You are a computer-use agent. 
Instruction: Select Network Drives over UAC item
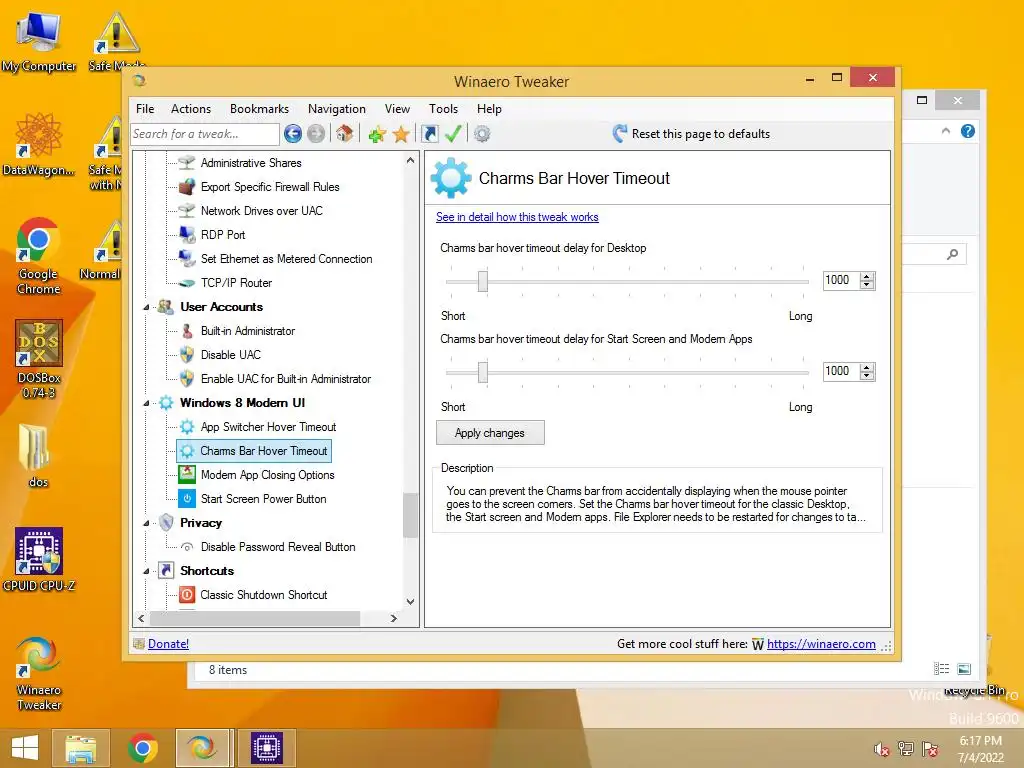[x=261, y=211]
